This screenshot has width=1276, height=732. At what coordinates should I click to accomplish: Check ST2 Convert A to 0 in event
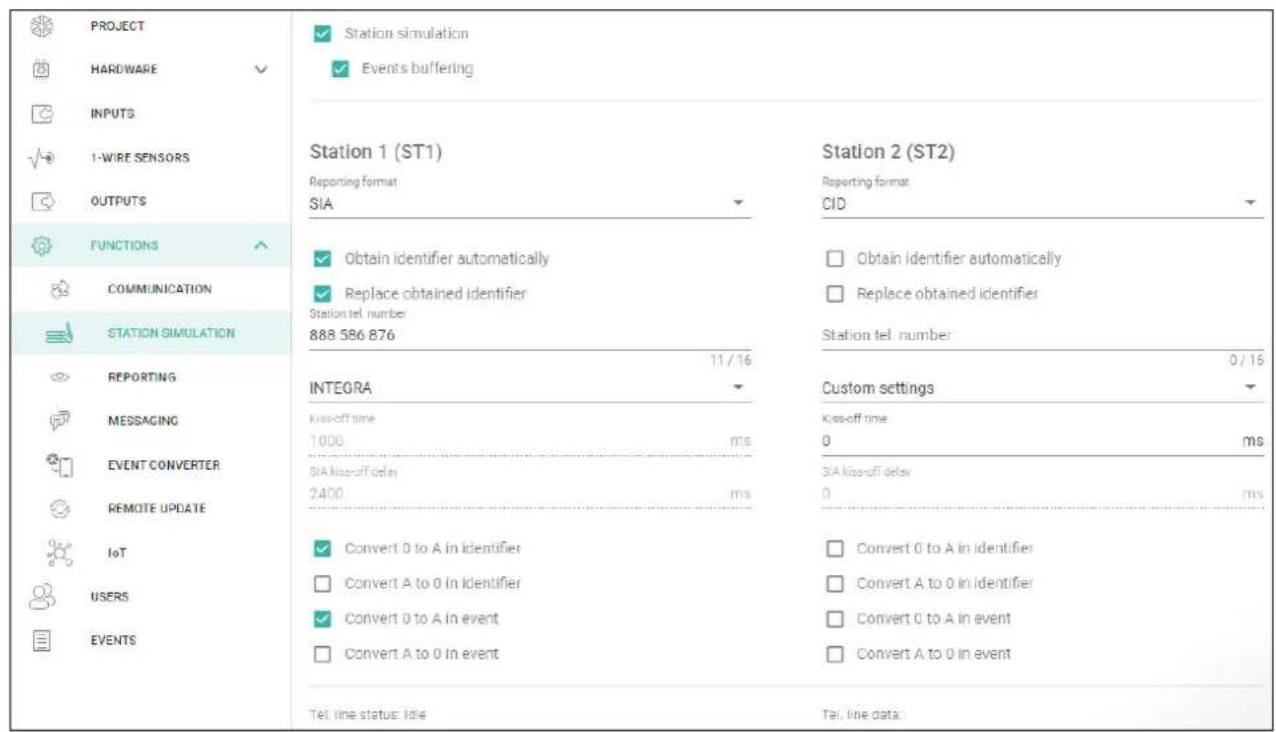pos(835,654)
